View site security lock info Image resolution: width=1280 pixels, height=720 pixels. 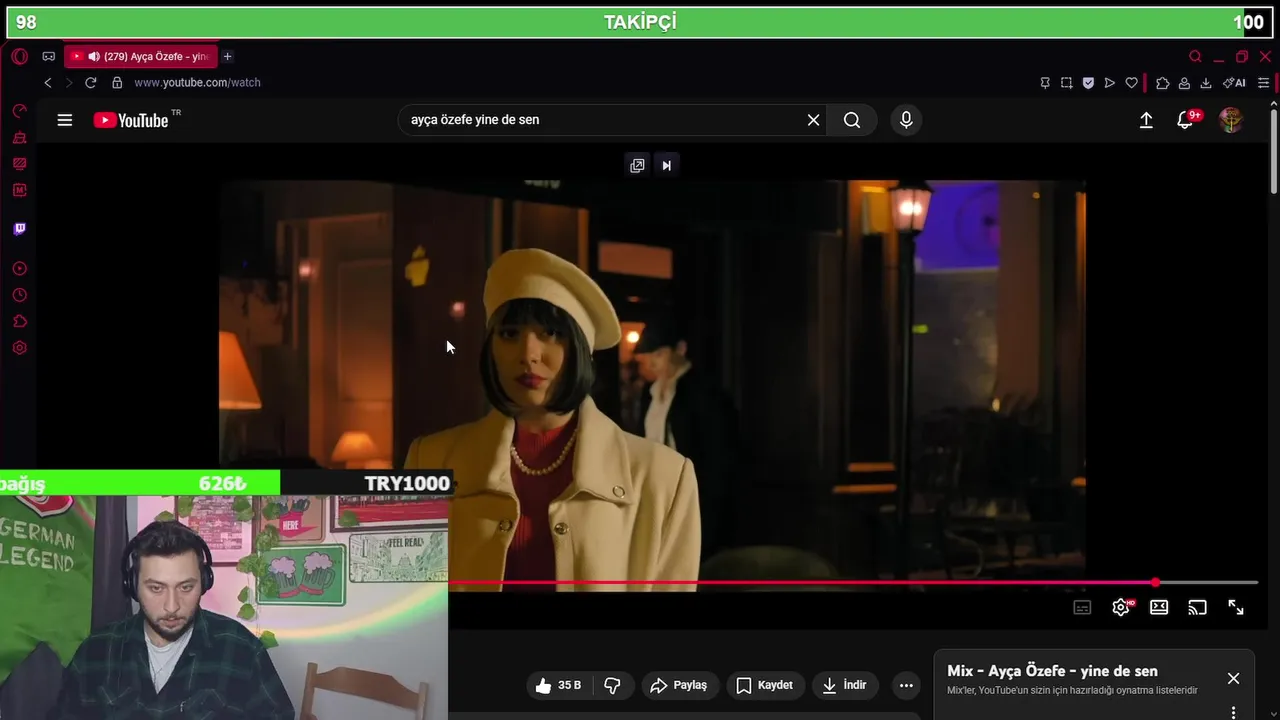pos(117,83)
